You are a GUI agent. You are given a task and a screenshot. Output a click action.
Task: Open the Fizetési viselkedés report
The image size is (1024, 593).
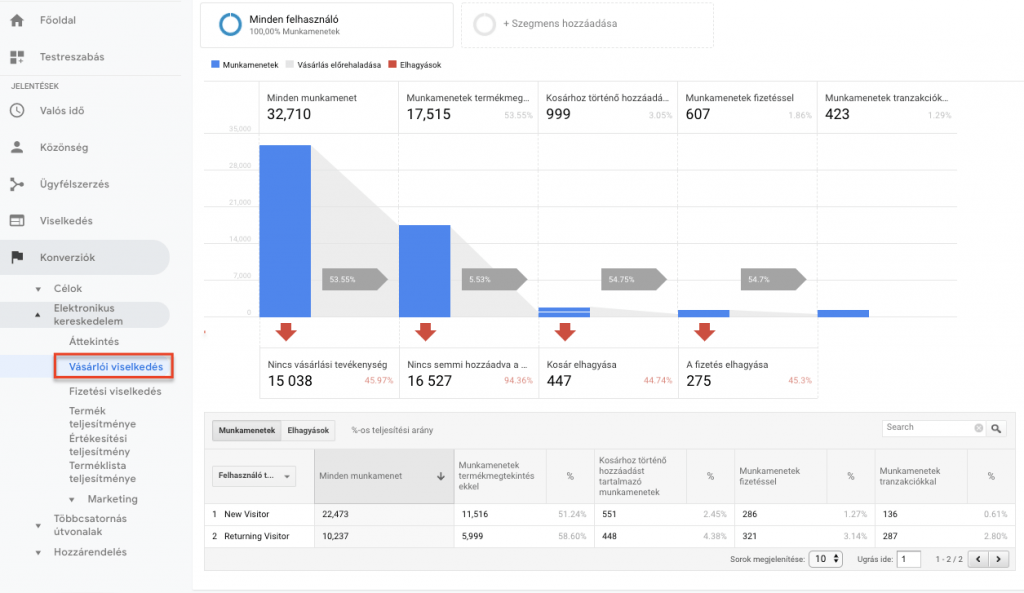point(115,391)
